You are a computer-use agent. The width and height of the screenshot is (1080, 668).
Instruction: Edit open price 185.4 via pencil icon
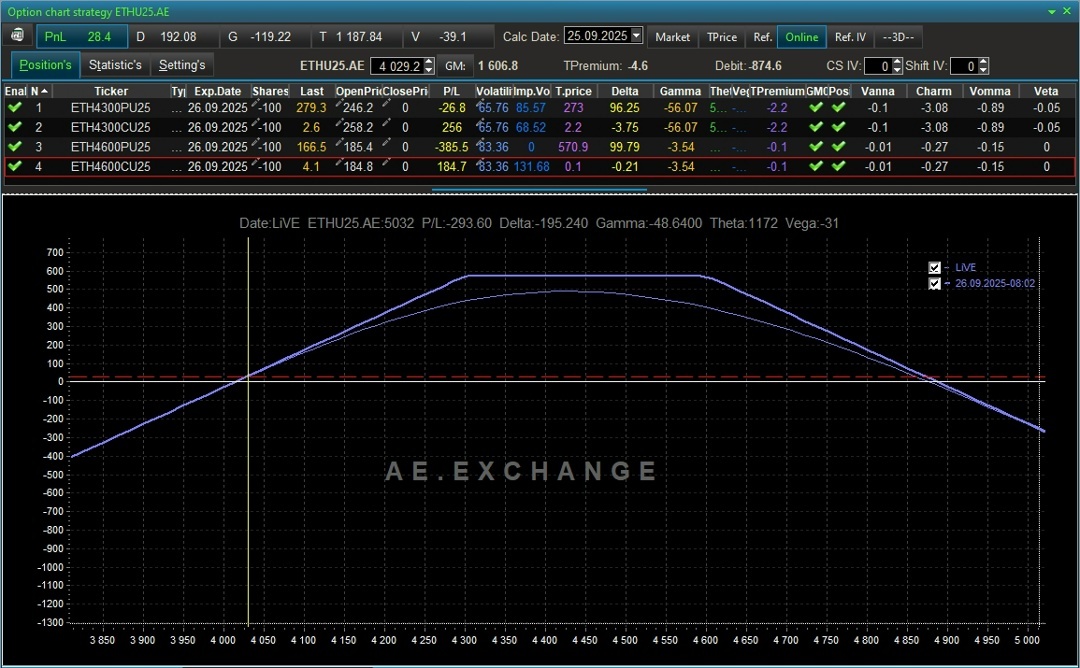[x=340, y=143]
